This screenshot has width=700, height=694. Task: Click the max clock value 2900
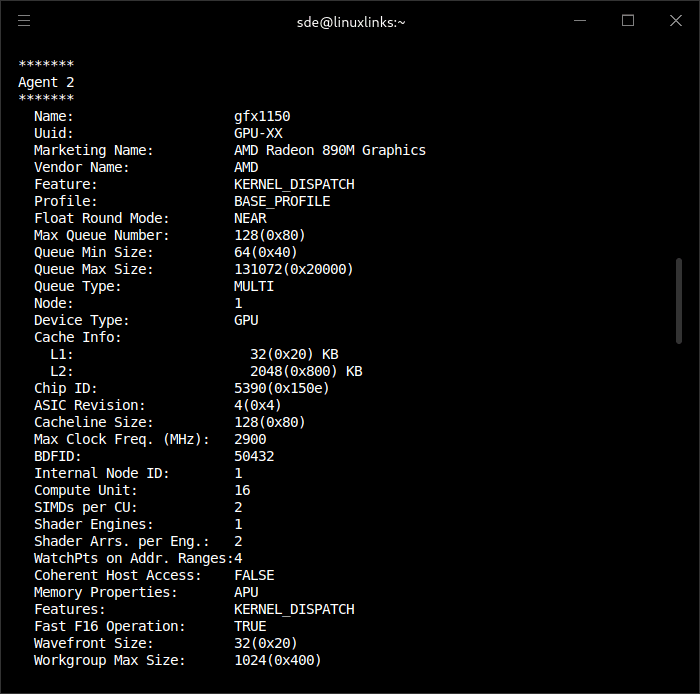pos(250,439)
